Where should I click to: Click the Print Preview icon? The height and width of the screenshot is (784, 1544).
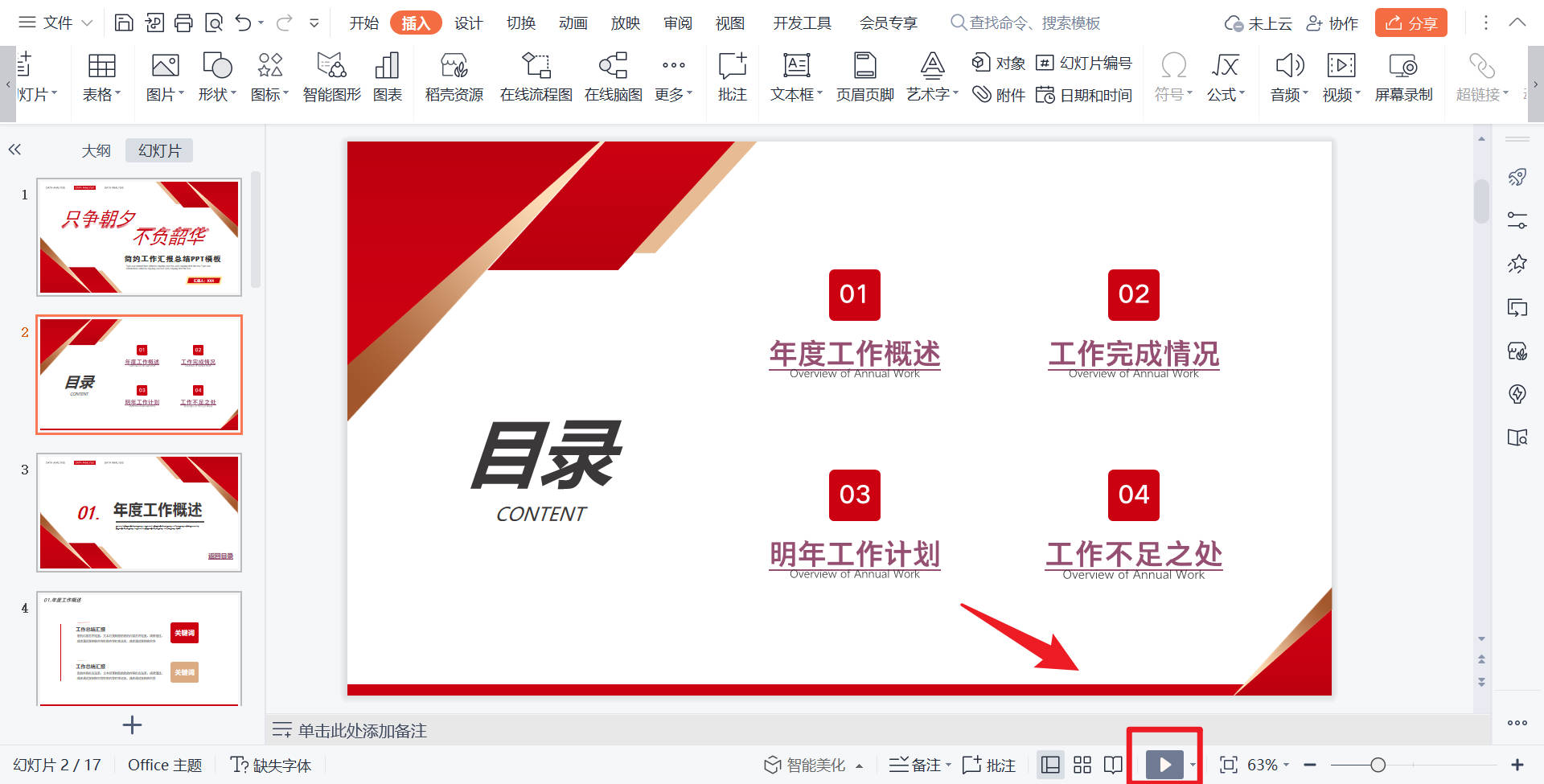coord(213,23)
